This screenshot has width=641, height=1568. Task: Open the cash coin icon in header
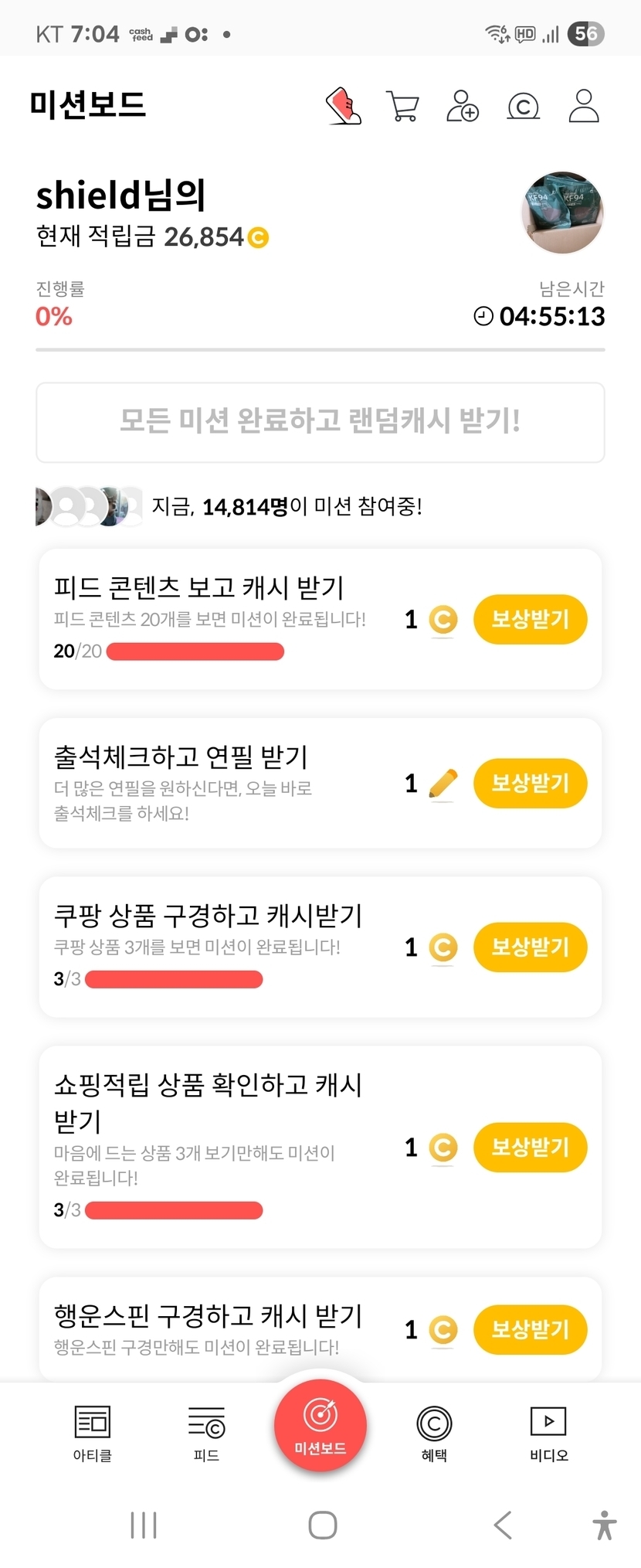523,106
